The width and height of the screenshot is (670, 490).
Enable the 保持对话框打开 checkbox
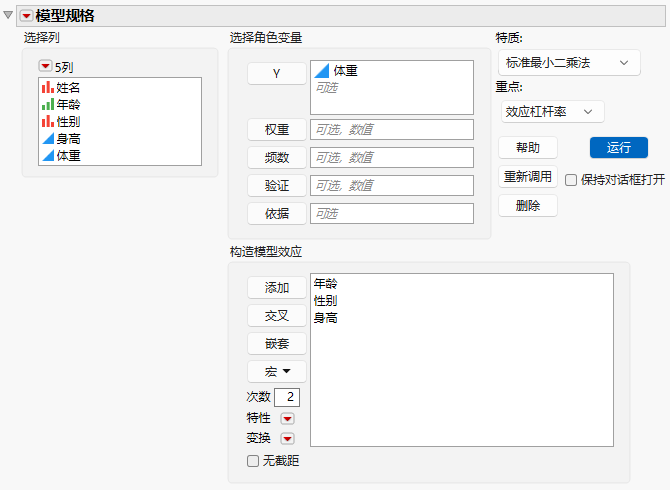[571, 180]
